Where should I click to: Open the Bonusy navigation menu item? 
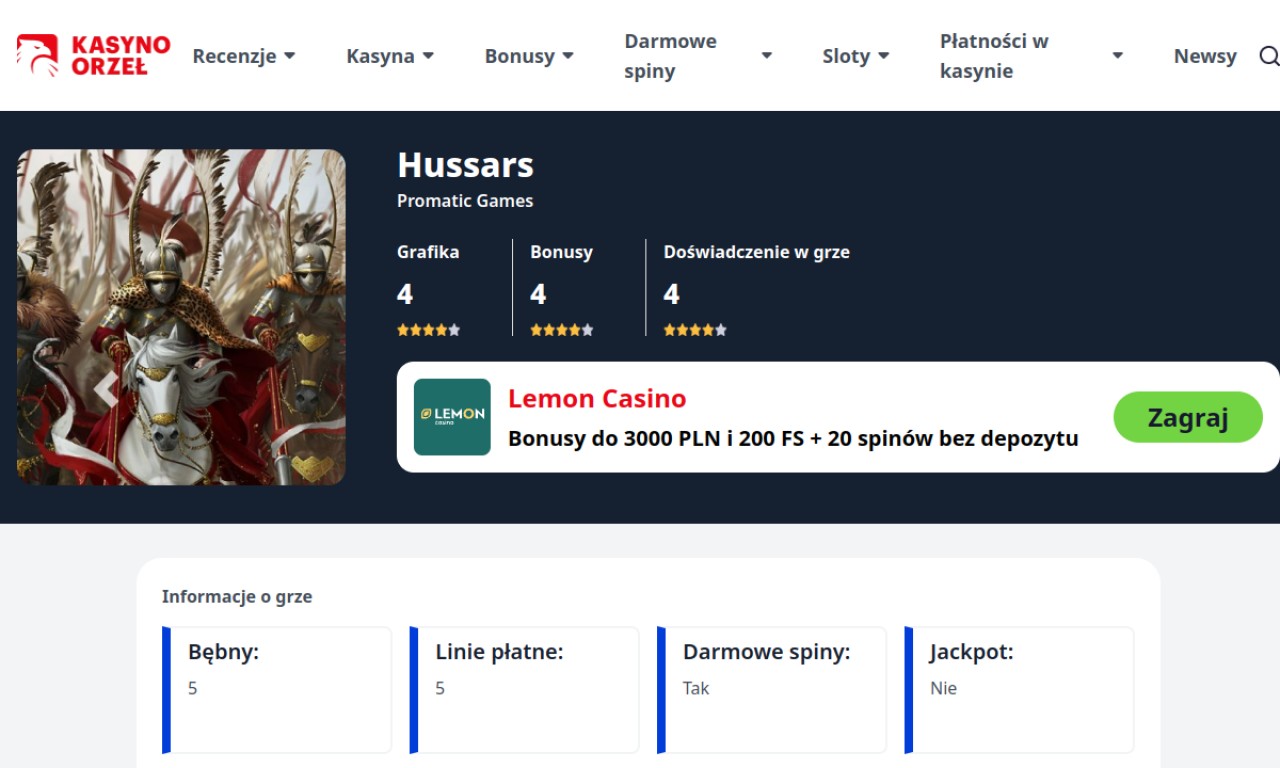519,56
